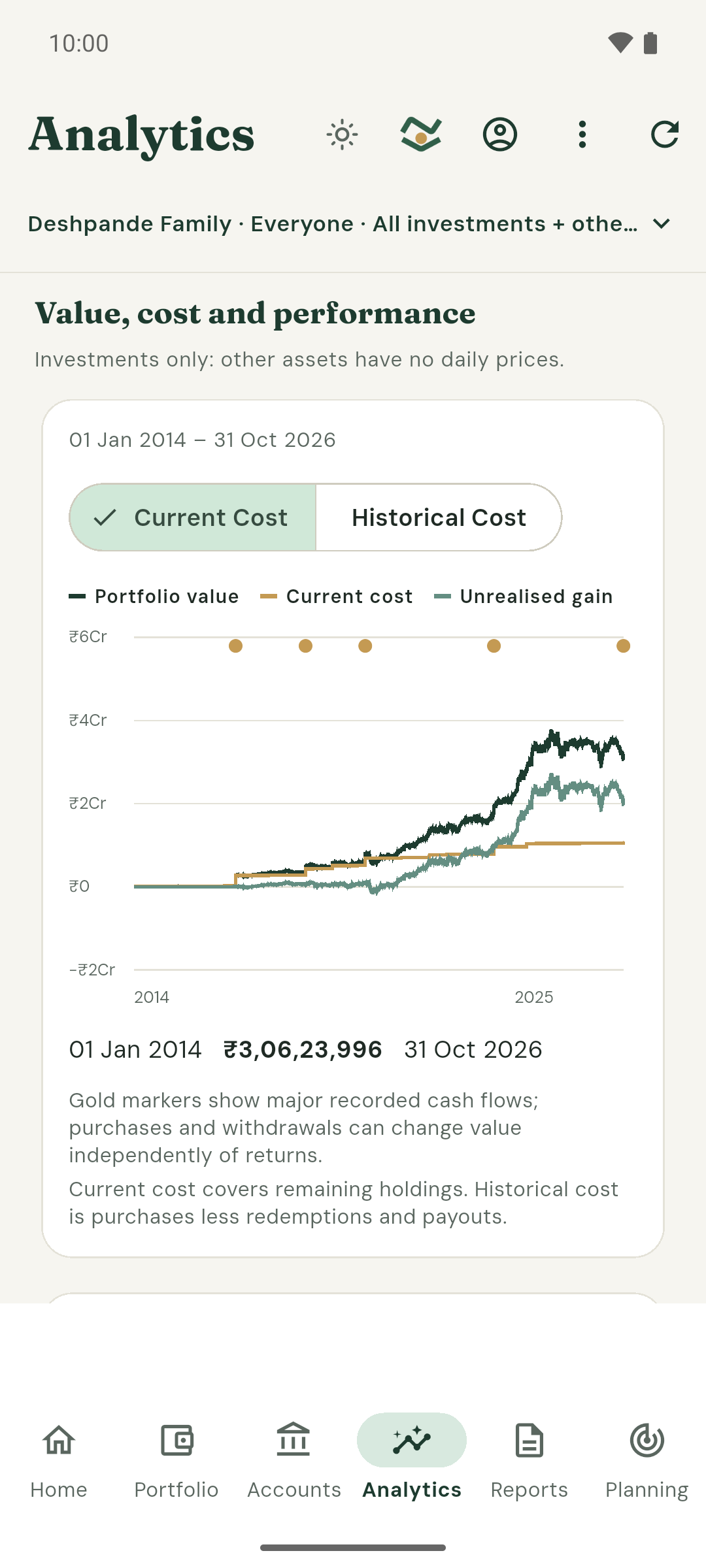Open the Planning target icon
The height and width of the screenshot is (1568, 706).
[647, 1440]
